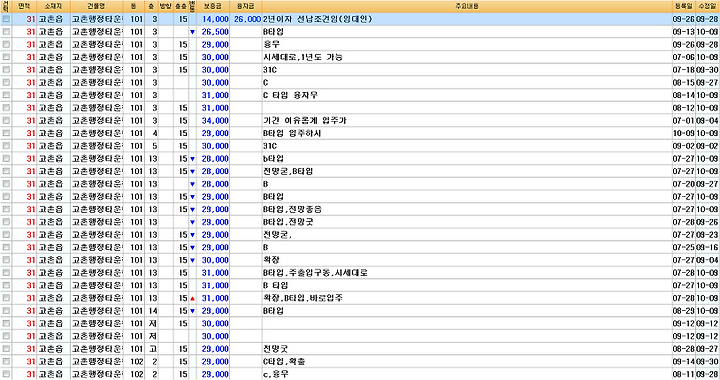720x380 pixels.
Task: Tick the checkbox of the B타입,주출입구동,시세대로 row
Action: click(x=6, y=273)
